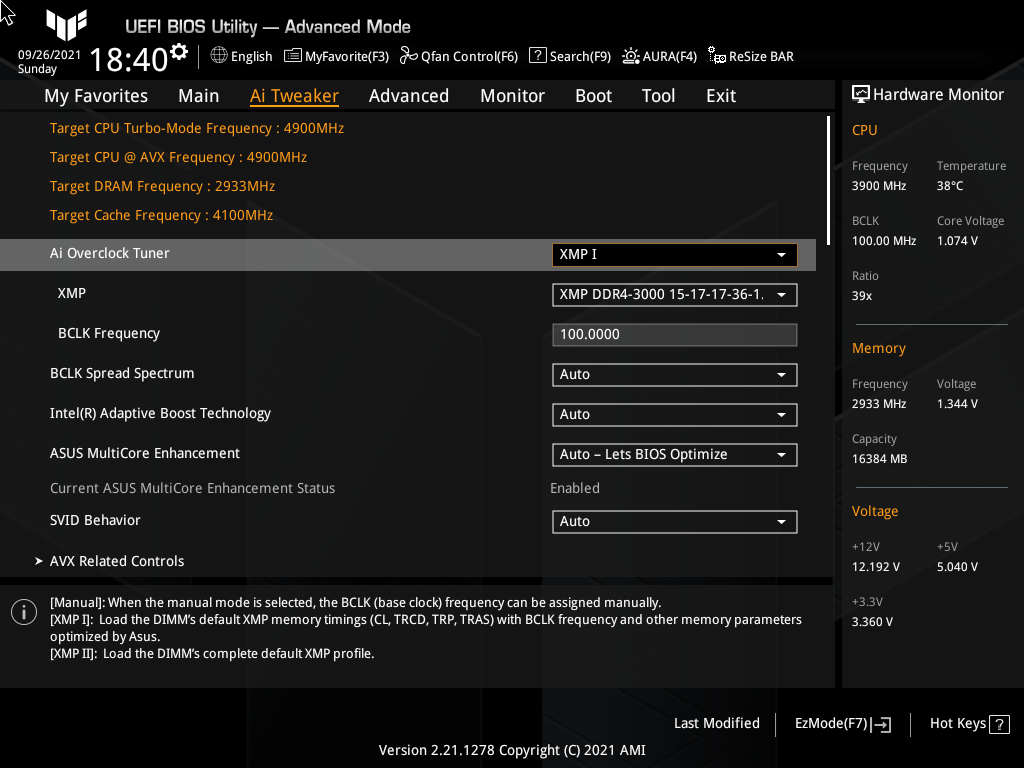Click the ReSize BAR label

(761, 56)
